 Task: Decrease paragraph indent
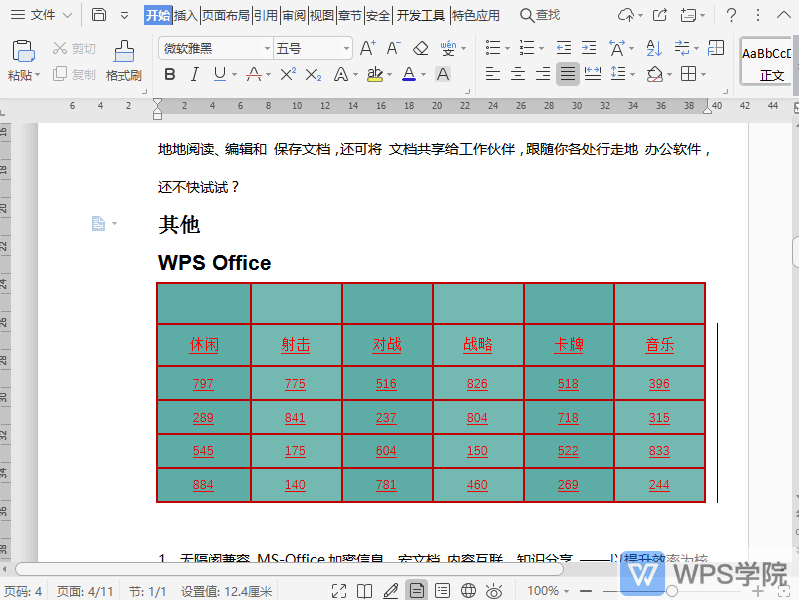click(x=564, y=48)
